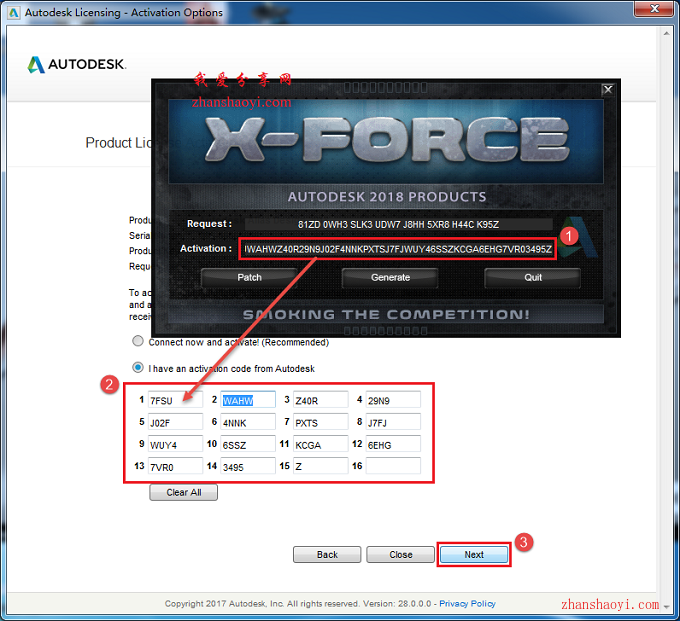Click activation code field 13 containing 7VR0
The height and width of the screenshot is (621, 680).
pyautogui.click(x=175, y=466)
